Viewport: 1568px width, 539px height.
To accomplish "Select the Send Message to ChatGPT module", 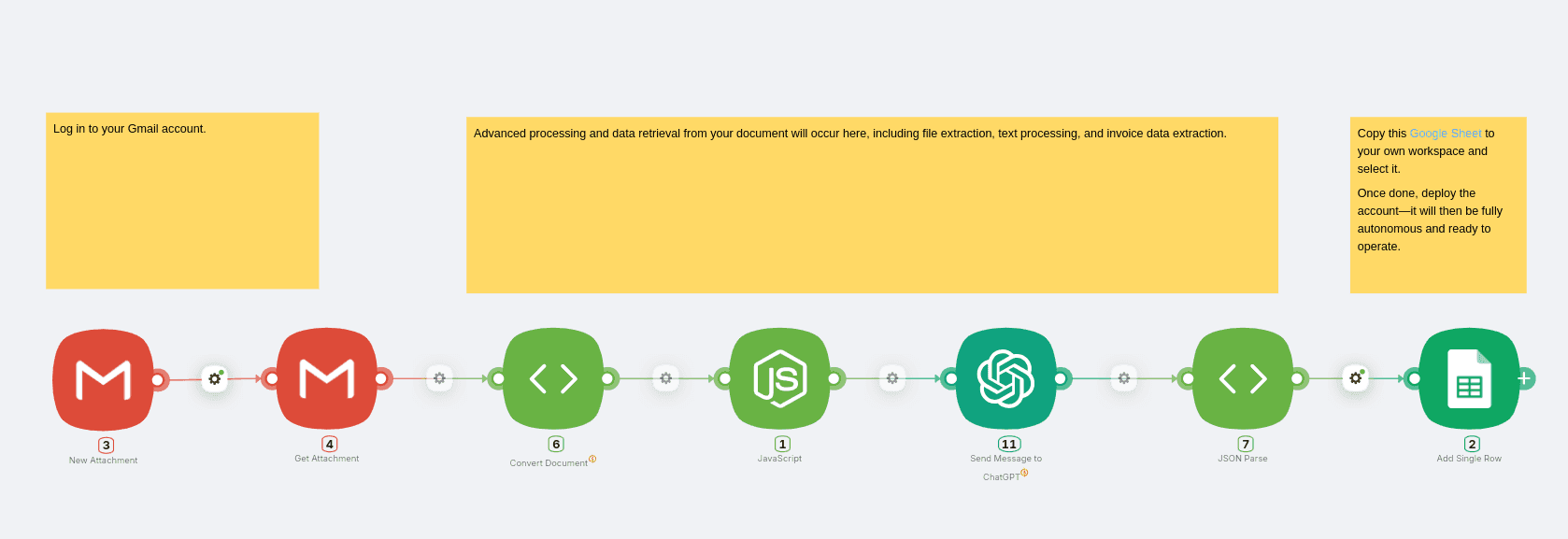I will click(1005, 378).
